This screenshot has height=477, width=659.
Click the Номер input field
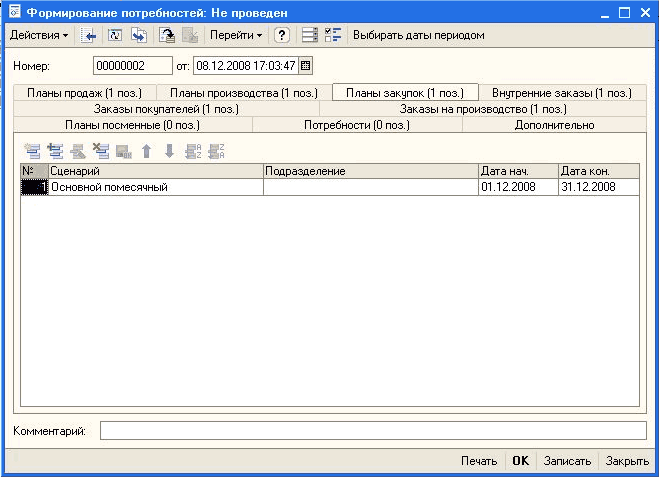132,66
